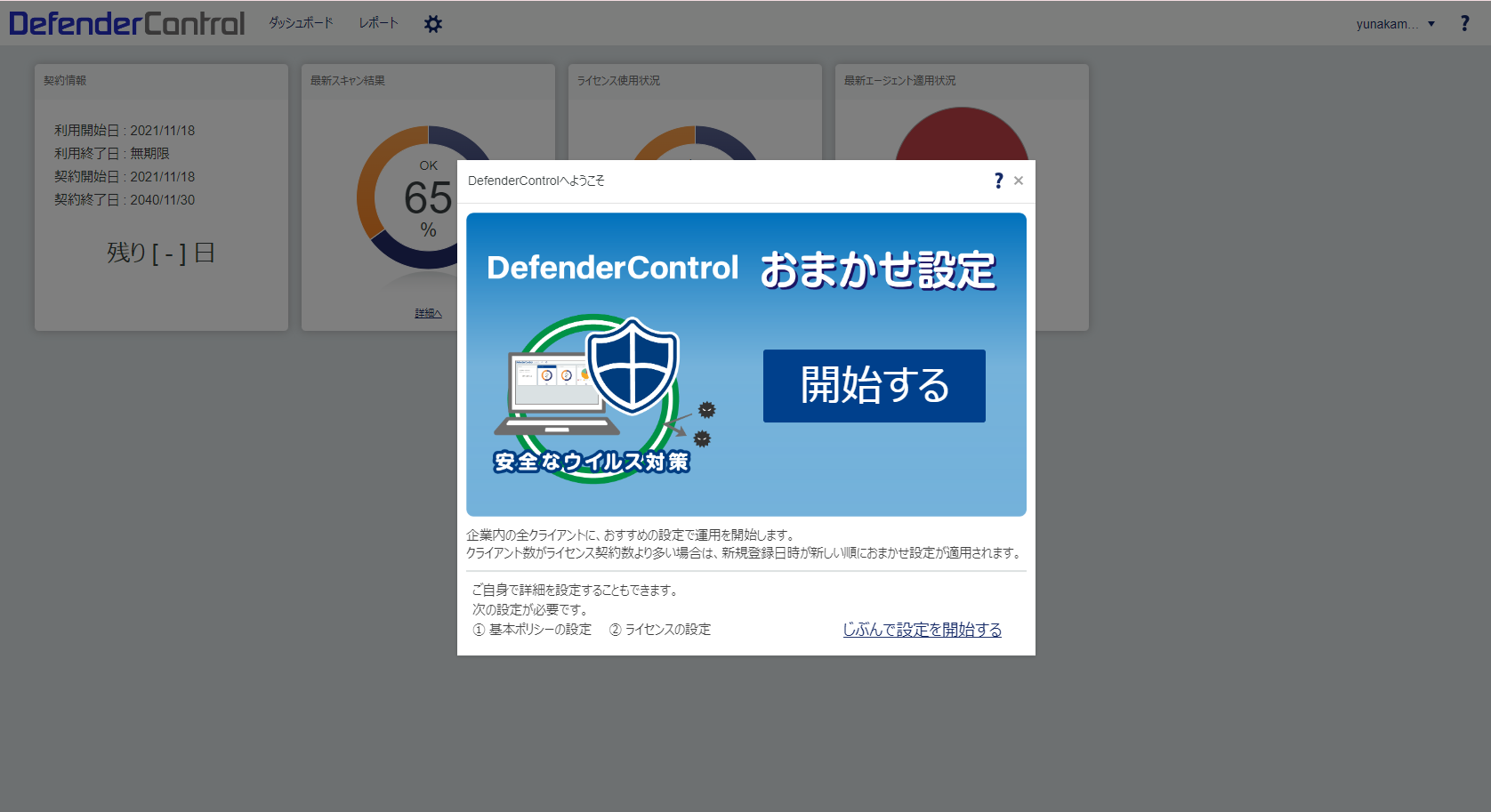Click ② ライセンスの設定 text
This screenshot has width=1491, height=812.
pos(660,630)
